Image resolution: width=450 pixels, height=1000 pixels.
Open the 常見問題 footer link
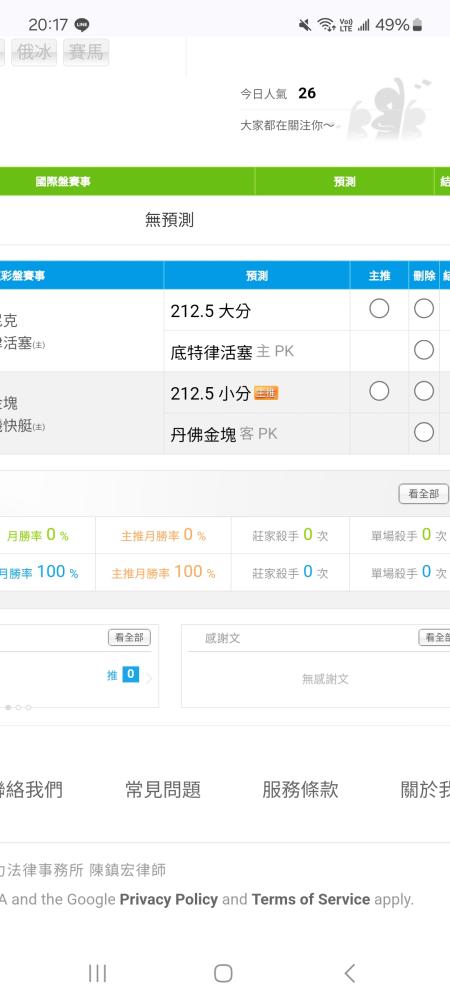(163, 790)
